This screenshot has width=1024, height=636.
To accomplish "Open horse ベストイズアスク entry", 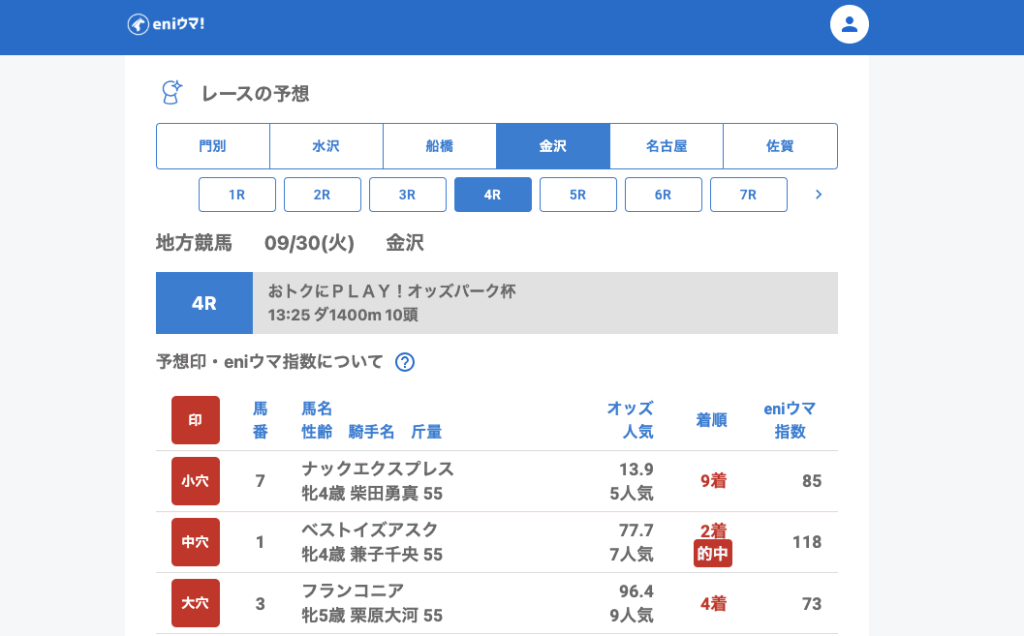I will tap(369, 530).
